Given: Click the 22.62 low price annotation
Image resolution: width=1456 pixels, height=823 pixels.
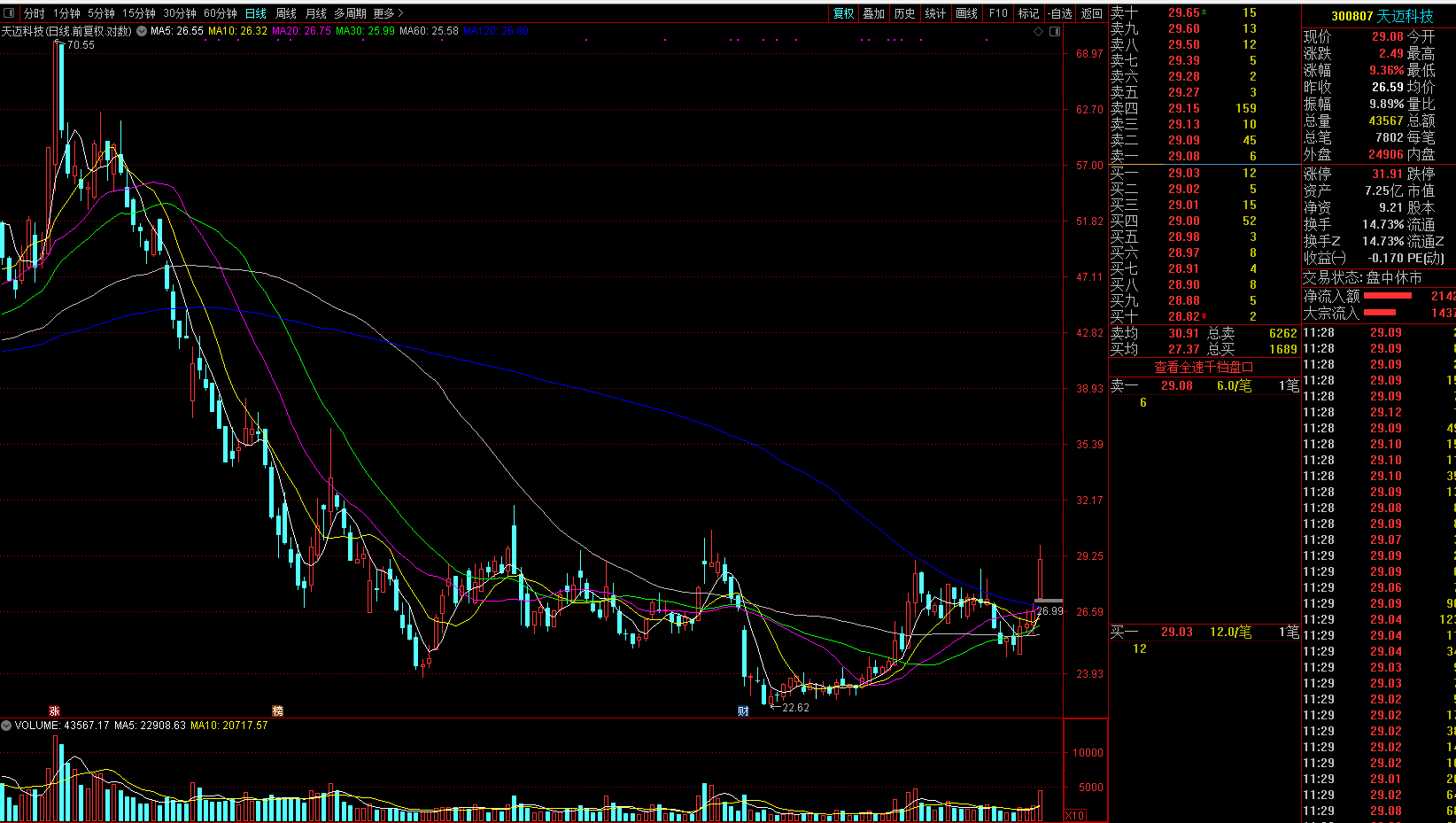Looking at the screenshot, I should point(795,707).
